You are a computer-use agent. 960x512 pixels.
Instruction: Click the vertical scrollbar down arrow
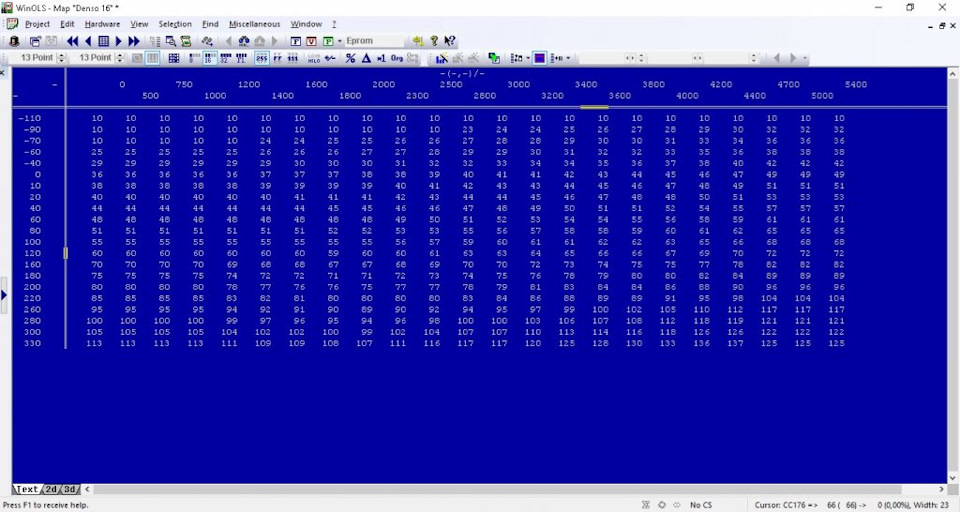pyautogui.click(x=953, y=478)
